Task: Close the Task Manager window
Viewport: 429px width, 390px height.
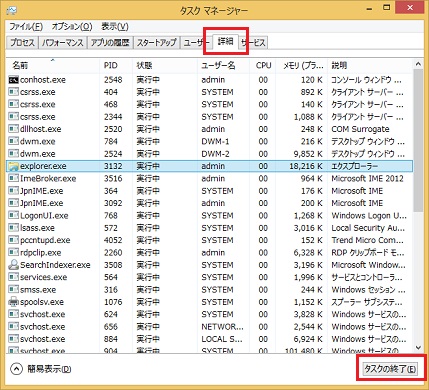Action: coord(410,7)
